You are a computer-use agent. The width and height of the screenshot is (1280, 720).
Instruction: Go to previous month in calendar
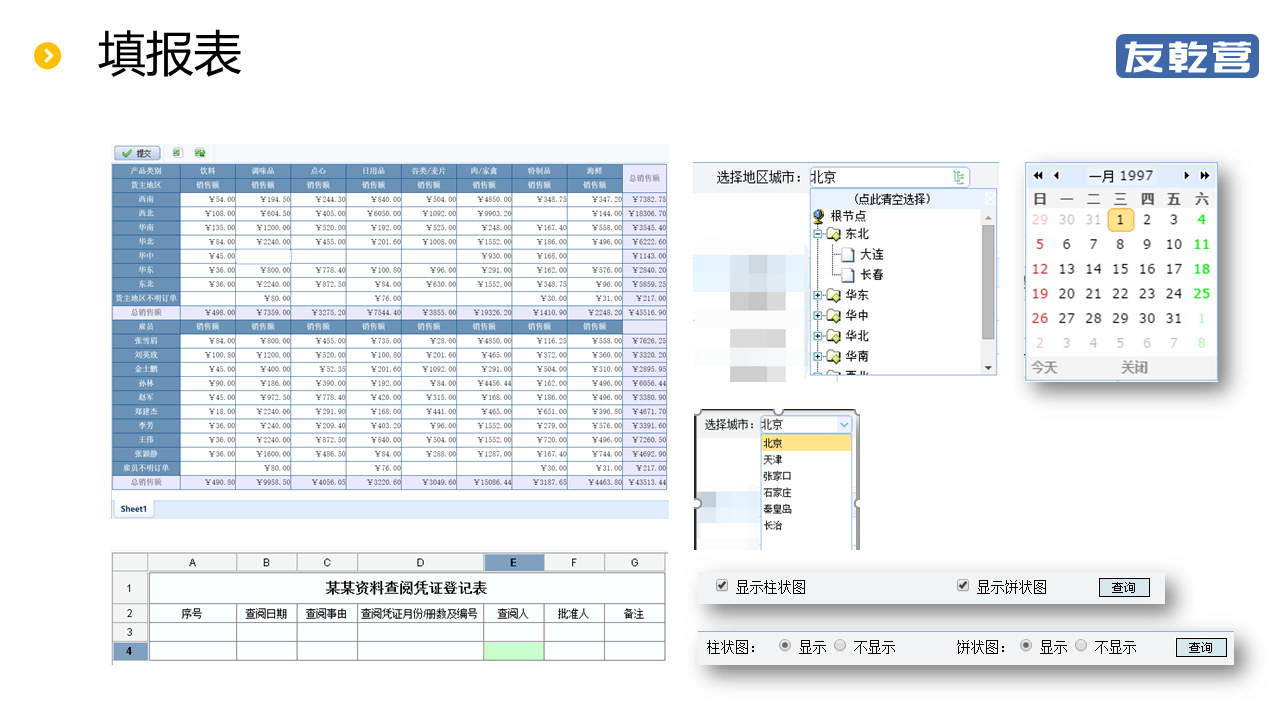click(x=1056, y=176)
